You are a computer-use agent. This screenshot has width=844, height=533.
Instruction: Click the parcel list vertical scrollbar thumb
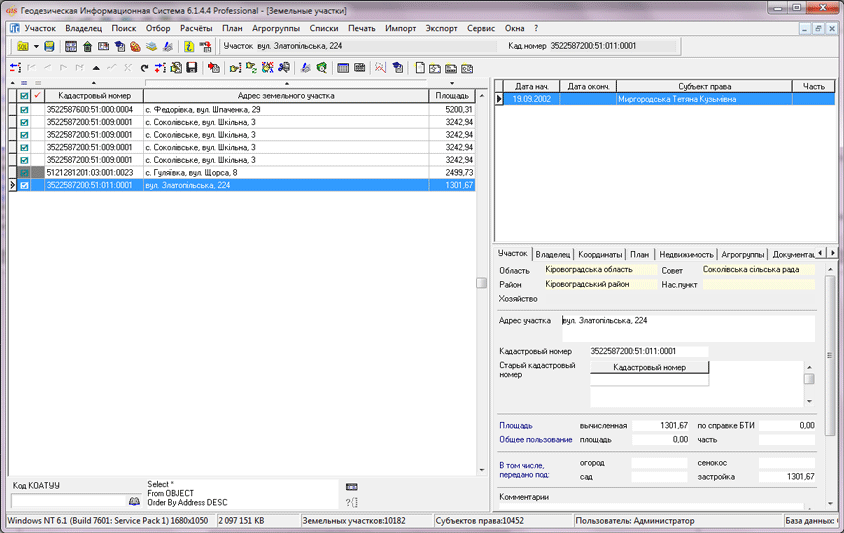coord(482,283)
